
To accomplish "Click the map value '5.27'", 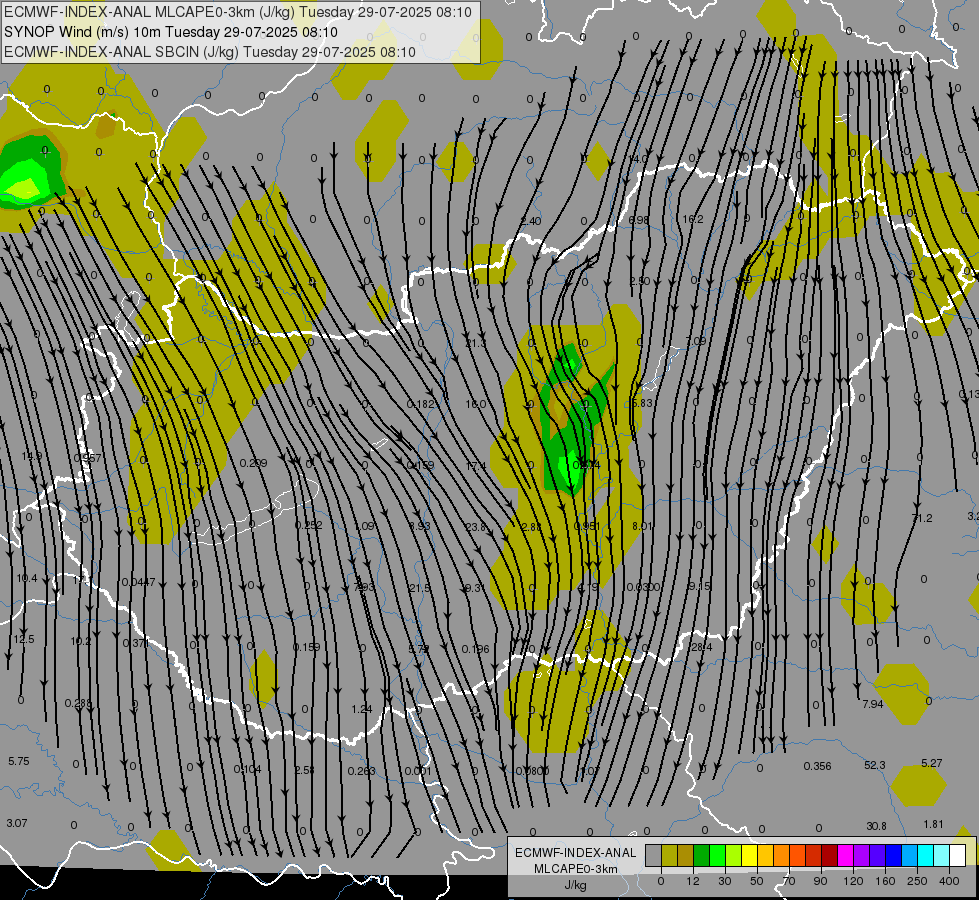I will pyautogui.click(x=932, y=763).
